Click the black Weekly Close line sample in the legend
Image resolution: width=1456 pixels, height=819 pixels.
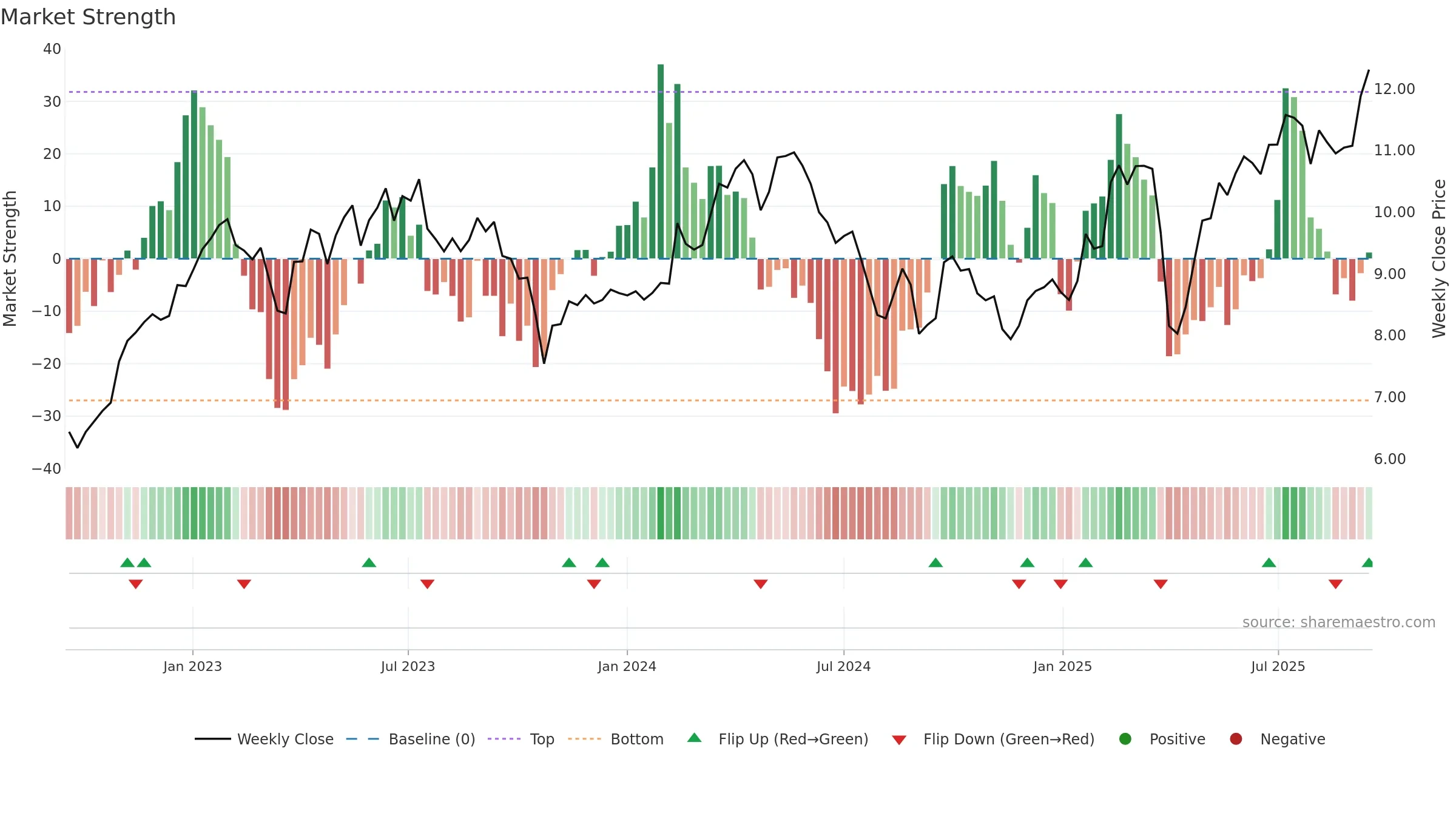click(x=212, y=739)
